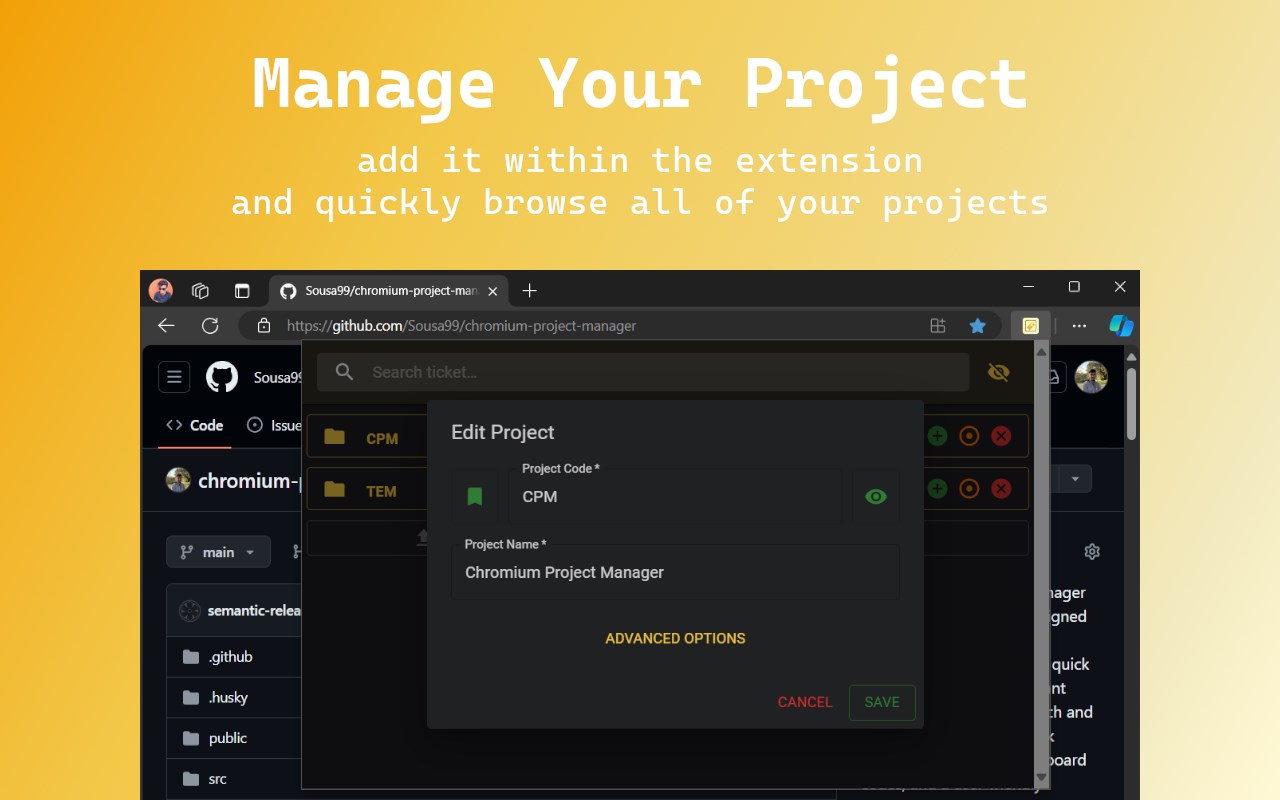Open the dropdown arrow beside the repository header

tap(1075, 479)
